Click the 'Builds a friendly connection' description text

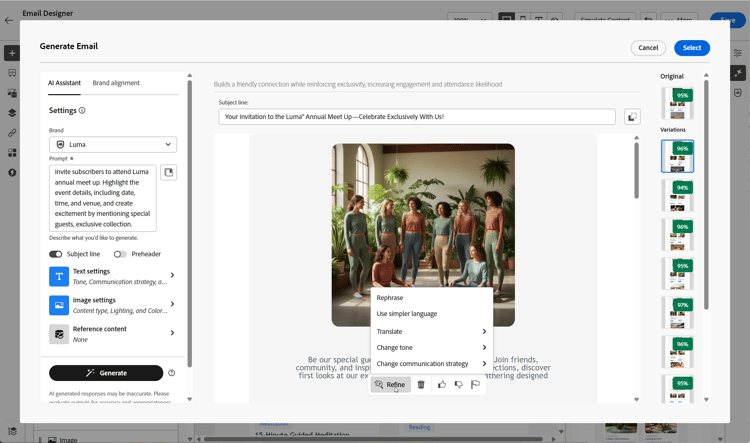(x=358, y=84)
